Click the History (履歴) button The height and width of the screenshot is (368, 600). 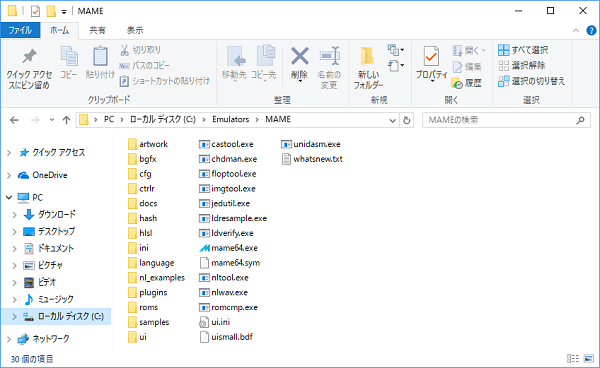(x=466, y=83)
